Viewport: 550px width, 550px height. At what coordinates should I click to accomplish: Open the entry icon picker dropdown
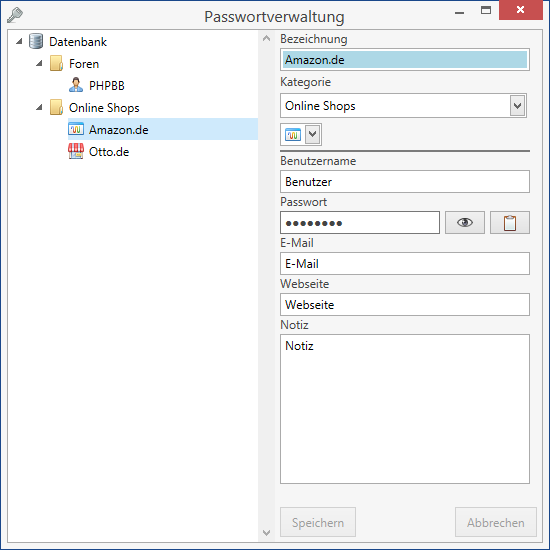coord(313,134)
